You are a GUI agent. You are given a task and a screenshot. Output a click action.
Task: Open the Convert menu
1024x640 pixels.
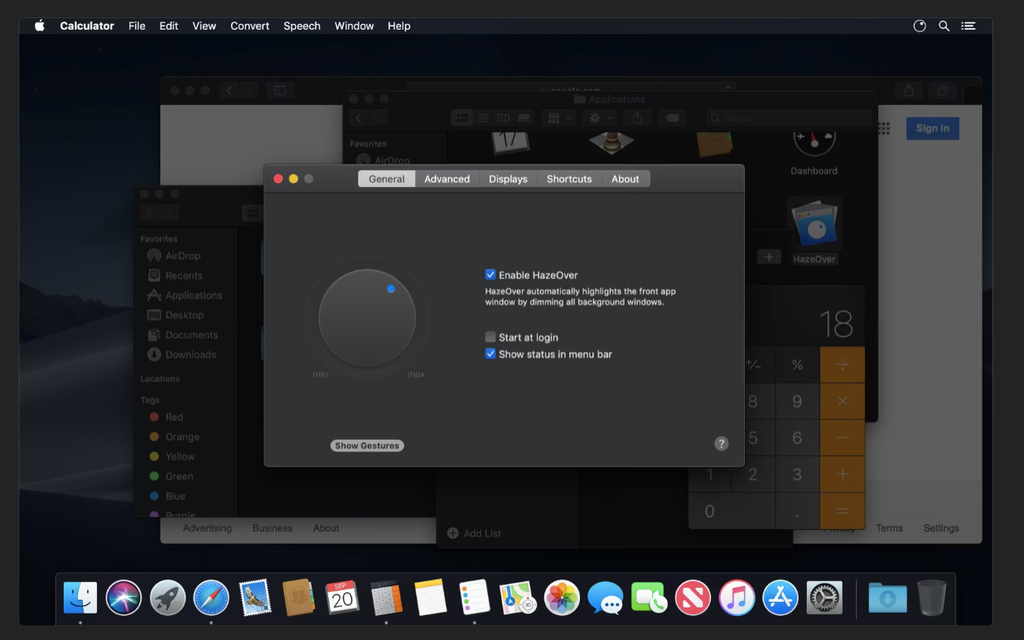click(249, 26)
